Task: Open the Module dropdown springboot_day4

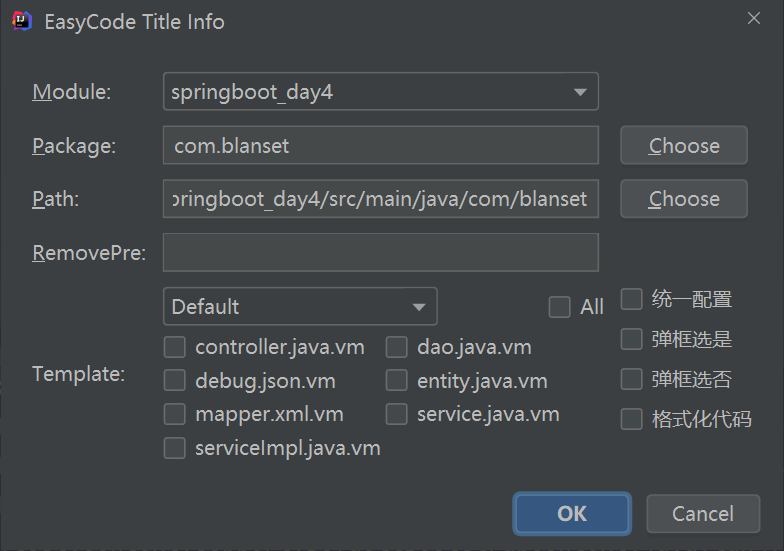Action: [380, 92]
